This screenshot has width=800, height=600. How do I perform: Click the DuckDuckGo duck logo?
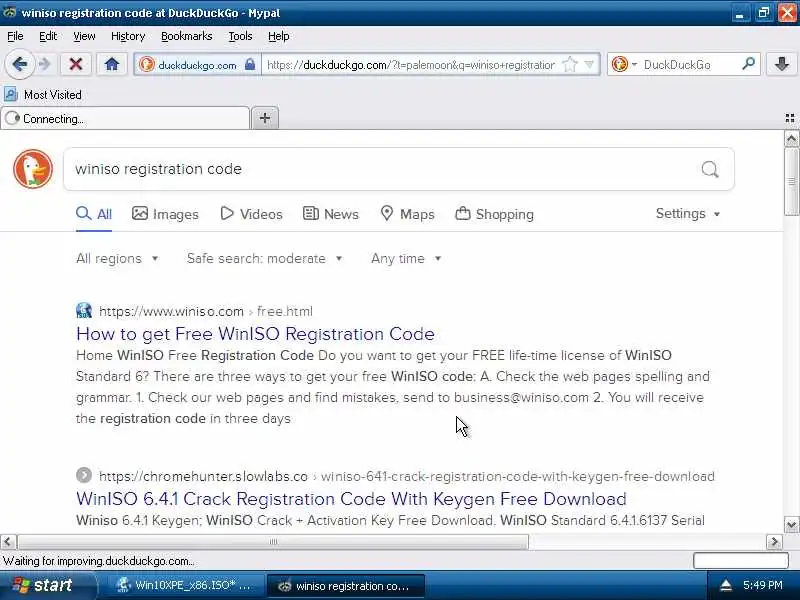point(33,169)
